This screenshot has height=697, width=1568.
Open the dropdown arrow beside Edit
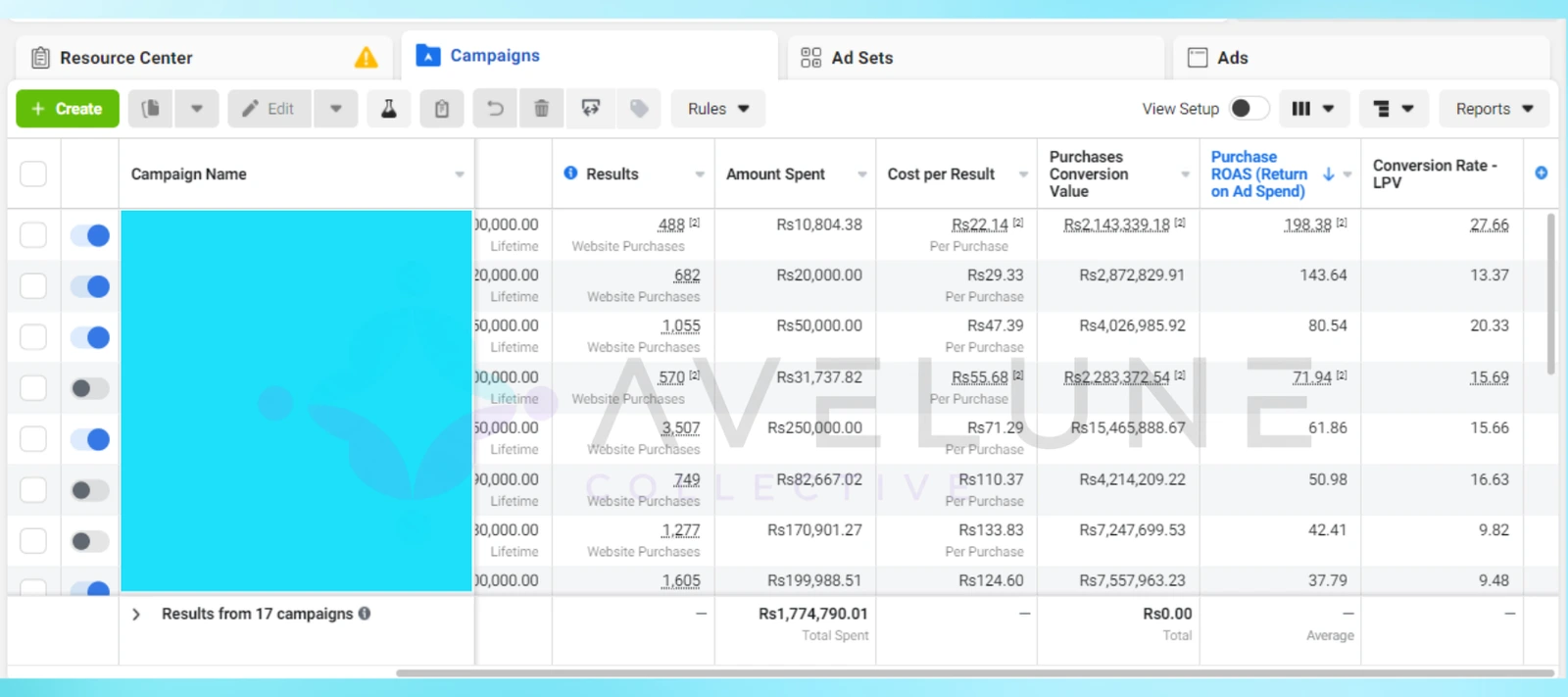point(336,109)
